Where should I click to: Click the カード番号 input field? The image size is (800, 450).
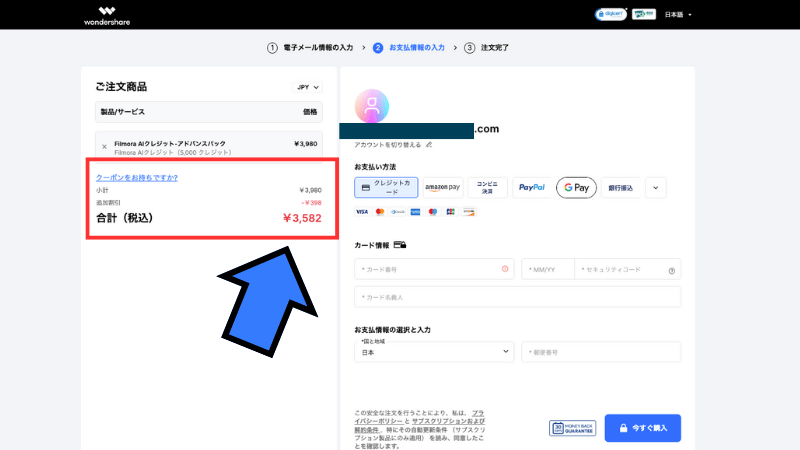(x=434, y=269)
